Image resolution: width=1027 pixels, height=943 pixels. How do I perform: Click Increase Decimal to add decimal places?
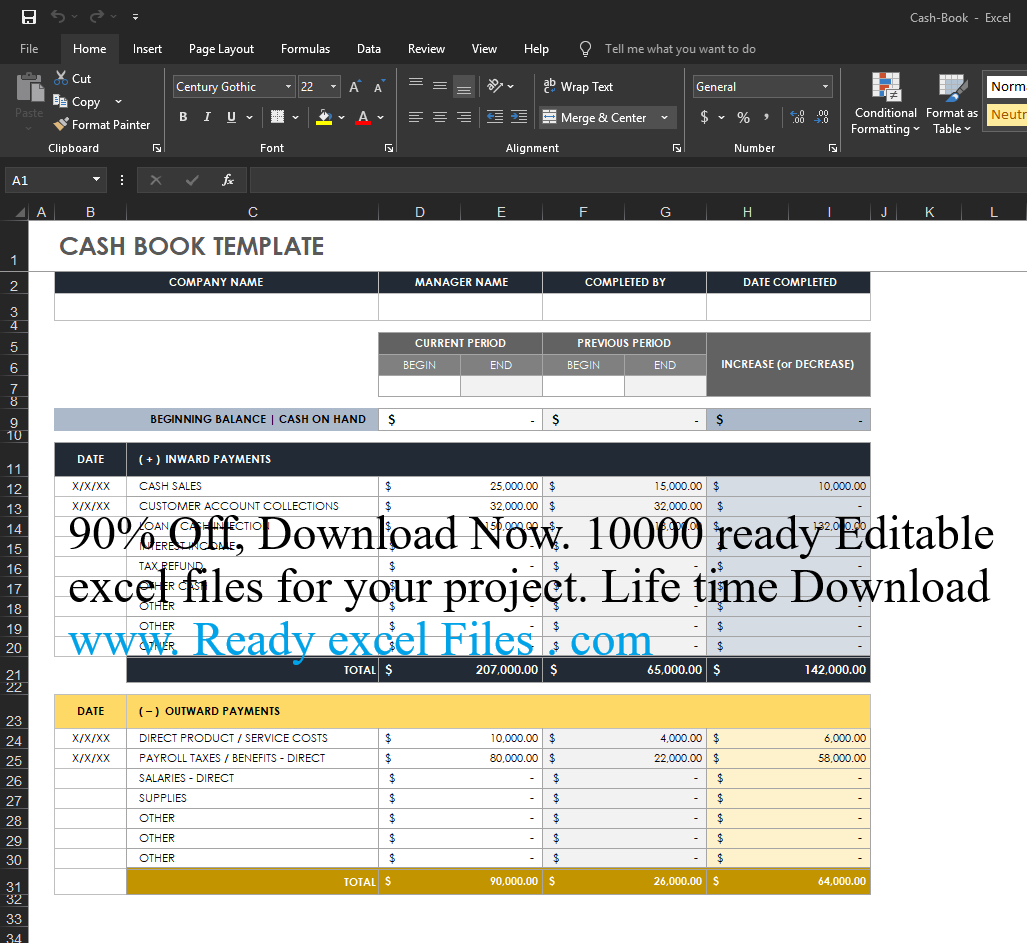[x=798, y=117]
